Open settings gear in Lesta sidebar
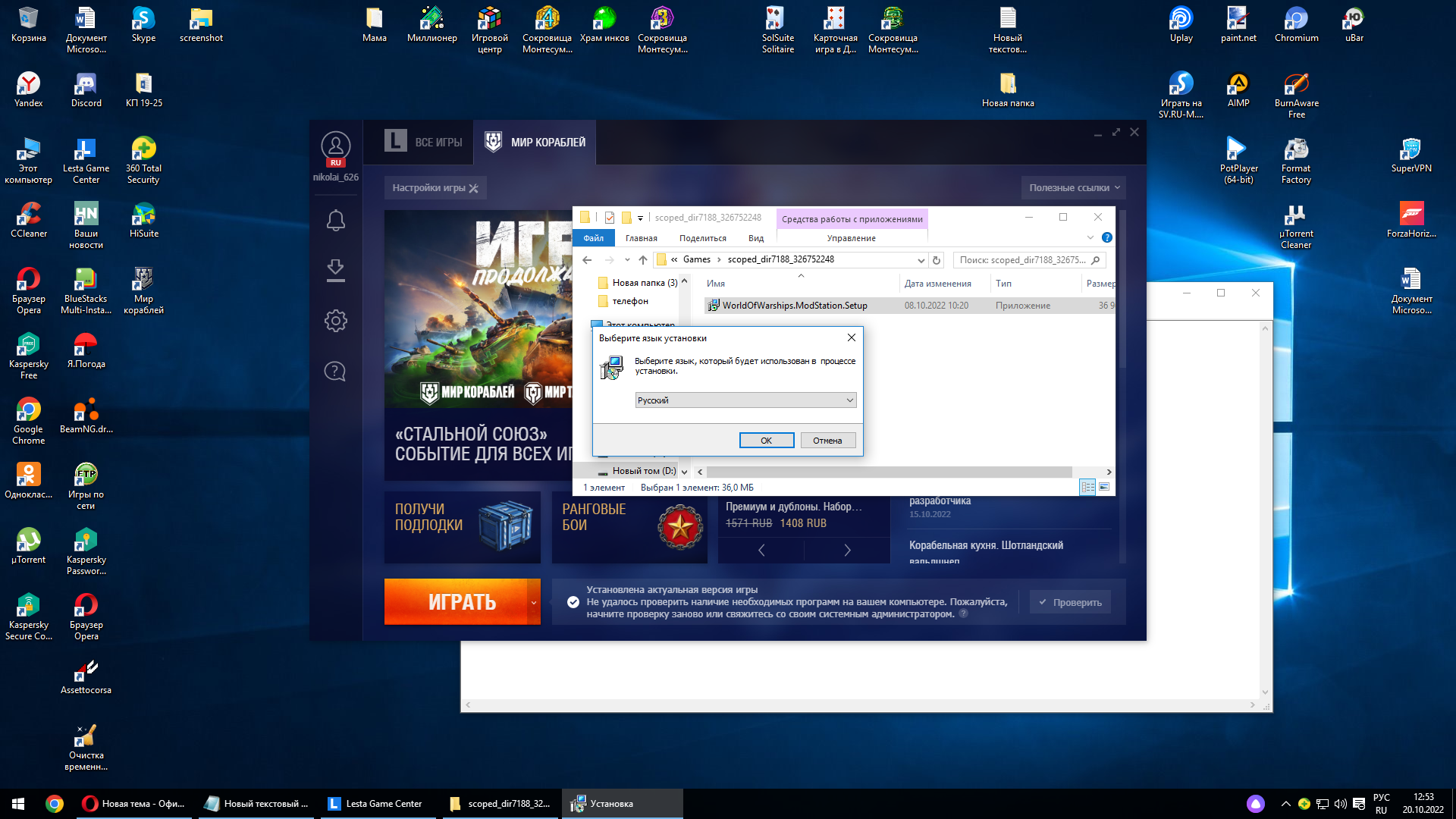Screen dimensions: 1456x819 (x=335, y=321)
